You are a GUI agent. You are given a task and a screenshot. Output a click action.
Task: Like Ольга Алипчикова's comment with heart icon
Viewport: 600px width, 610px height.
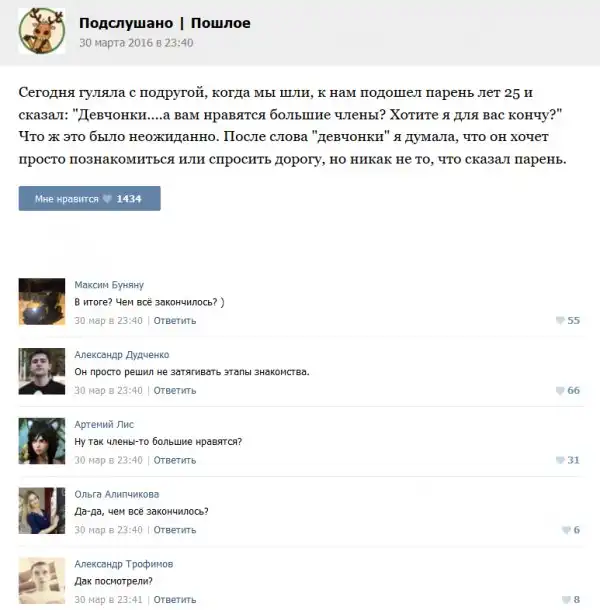(566, 529)
